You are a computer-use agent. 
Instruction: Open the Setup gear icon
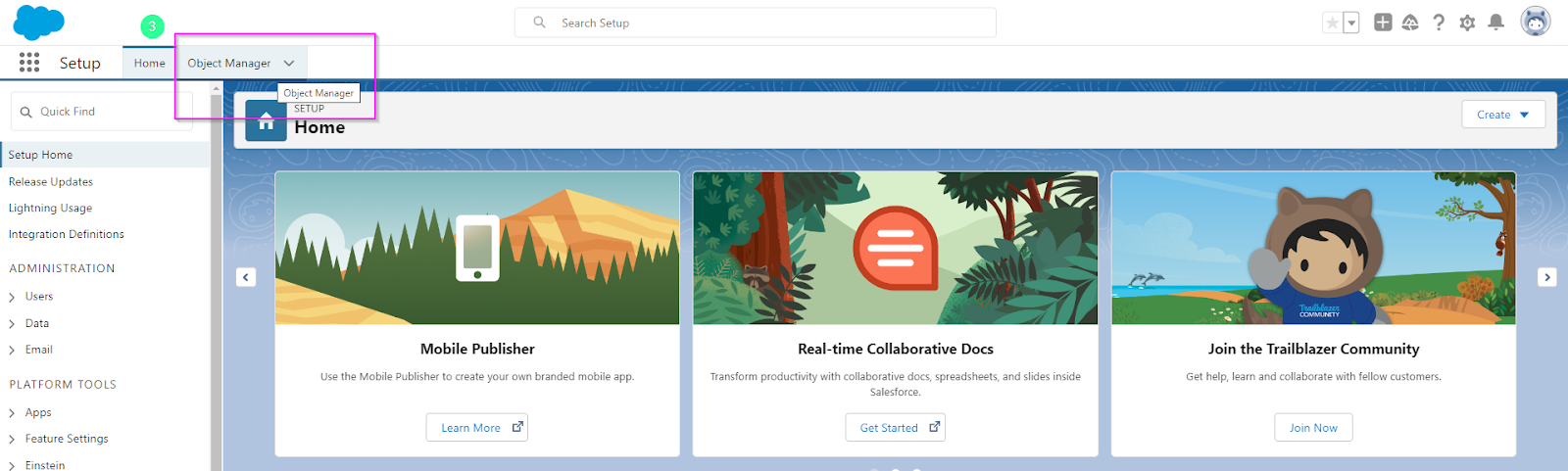coord(1467,23)
